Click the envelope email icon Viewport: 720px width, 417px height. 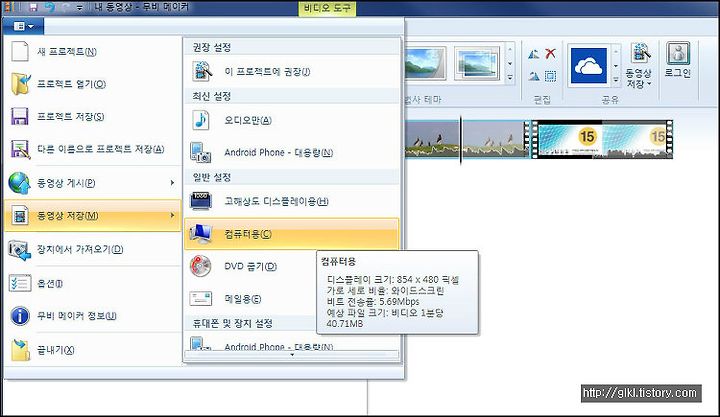[201, 299]
